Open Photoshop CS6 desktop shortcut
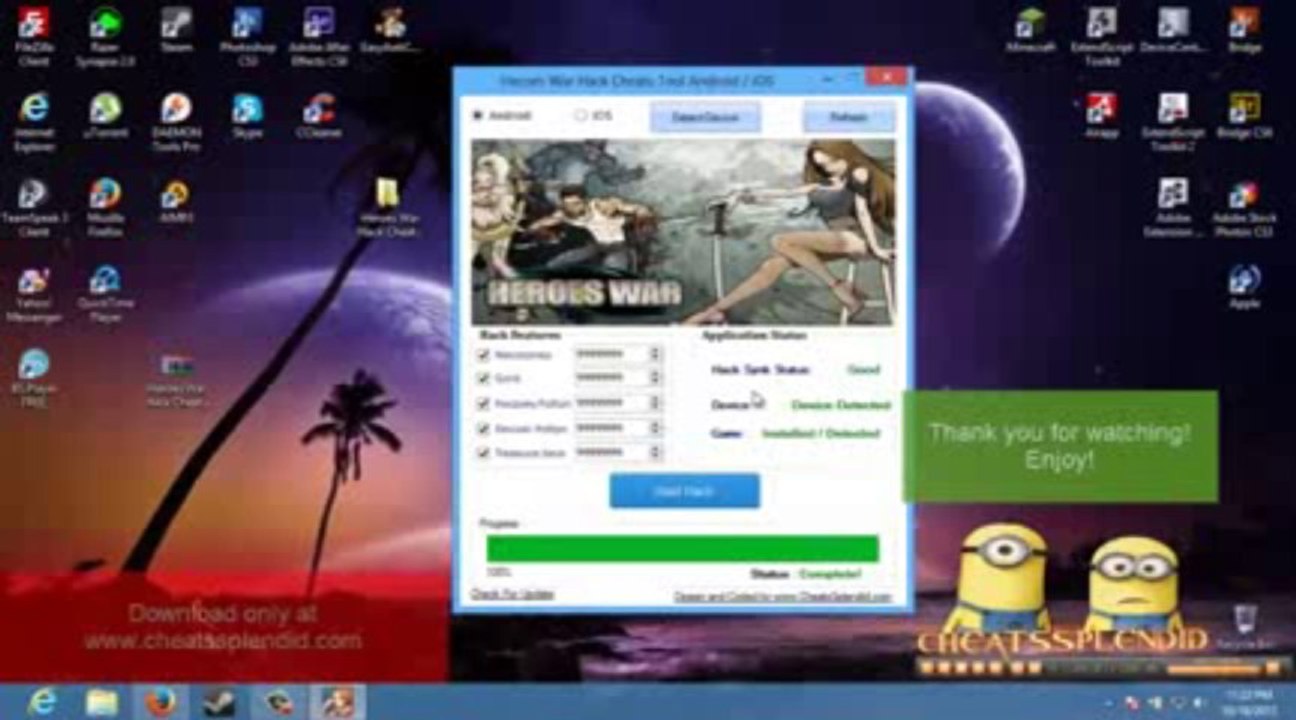This screenshot has height=720, width=1296. [247, 35]
